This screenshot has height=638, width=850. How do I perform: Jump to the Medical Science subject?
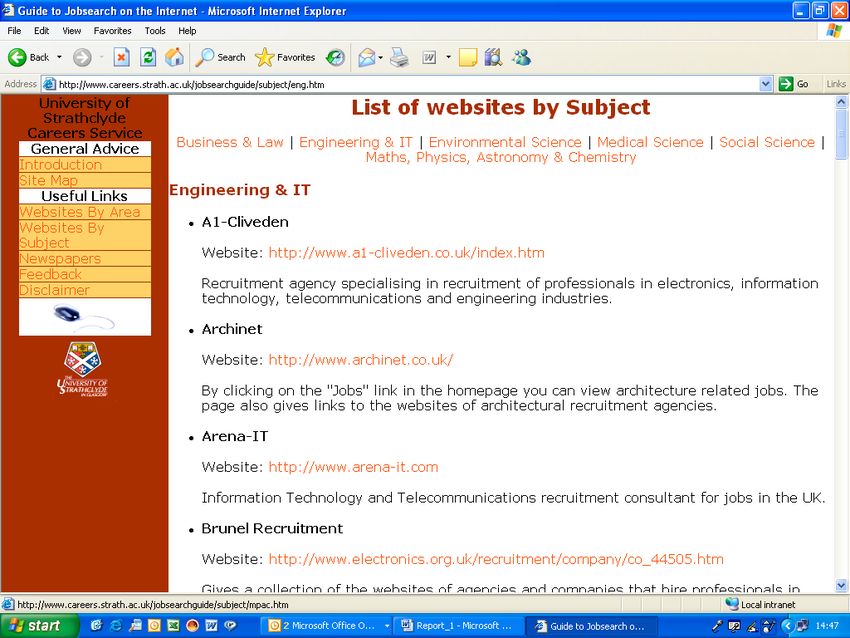(650, 142)
